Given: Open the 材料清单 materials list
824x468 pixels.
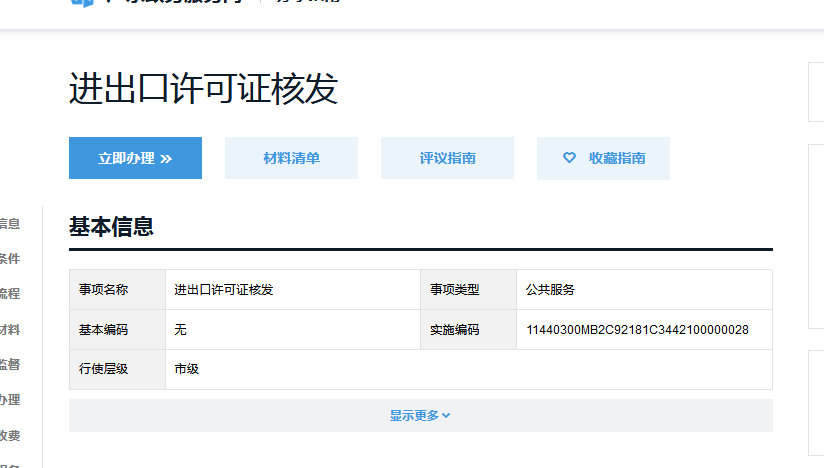Looking at the screenshot, I should click(291, 158).
